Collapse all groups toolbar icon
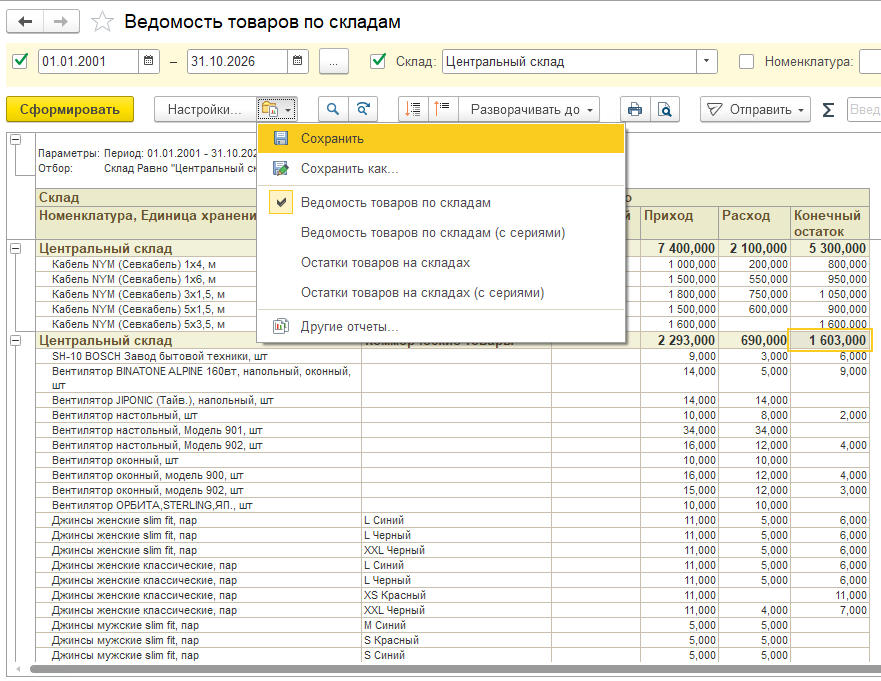Image resolution: width=881 pixels, height=681 pixels. [413, 109]
